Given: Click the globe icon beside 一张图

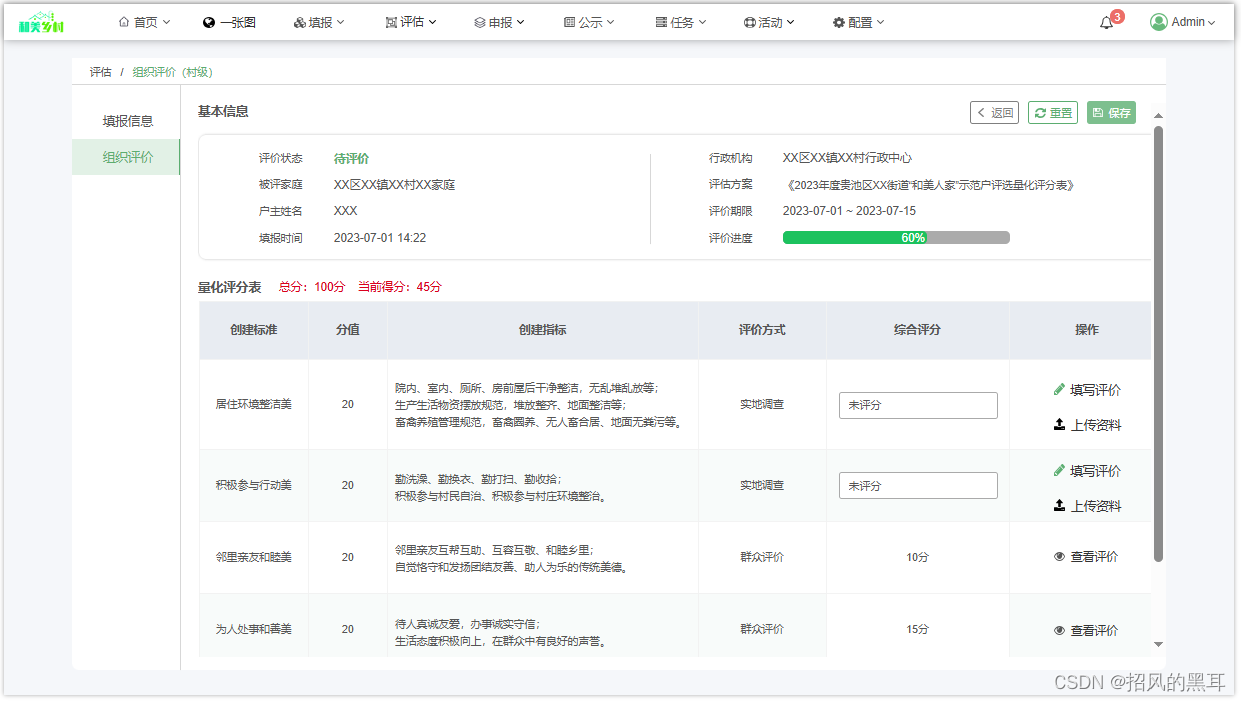Looking at the screenshot, I should point(209,22).
